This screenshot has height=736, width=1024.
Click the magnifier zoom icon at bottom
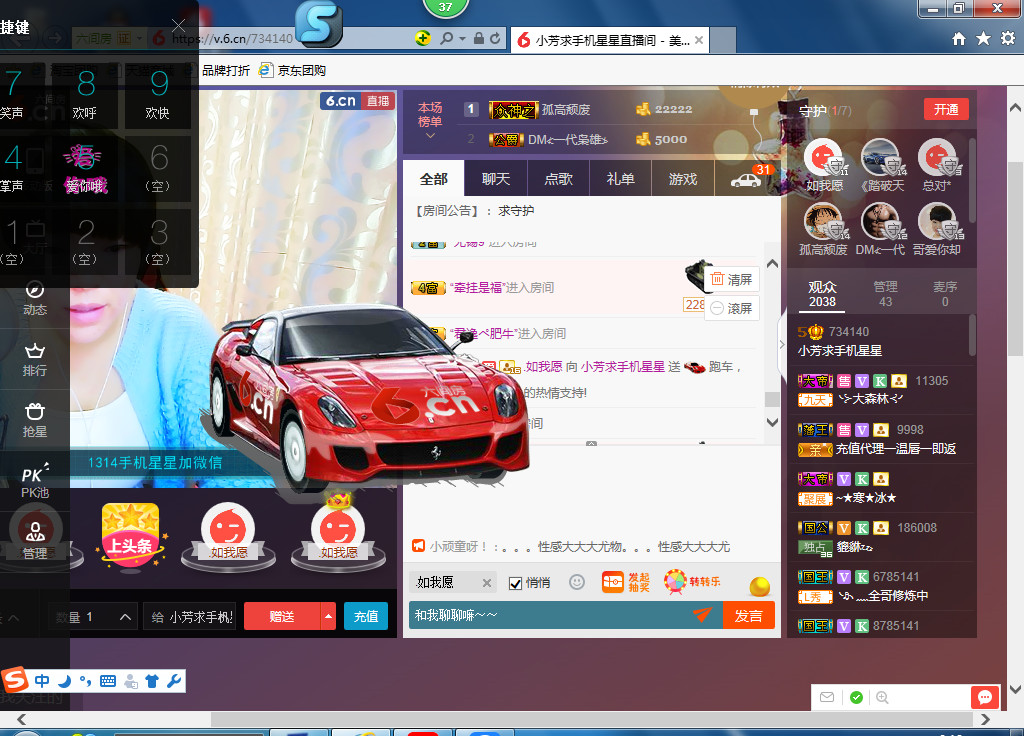[882, 697]
